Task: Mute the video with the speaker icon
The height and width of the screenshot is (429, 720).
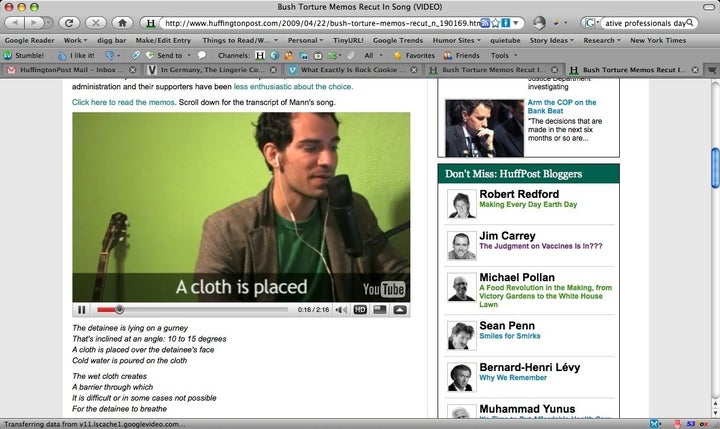Action: click(x=341, y=310)
